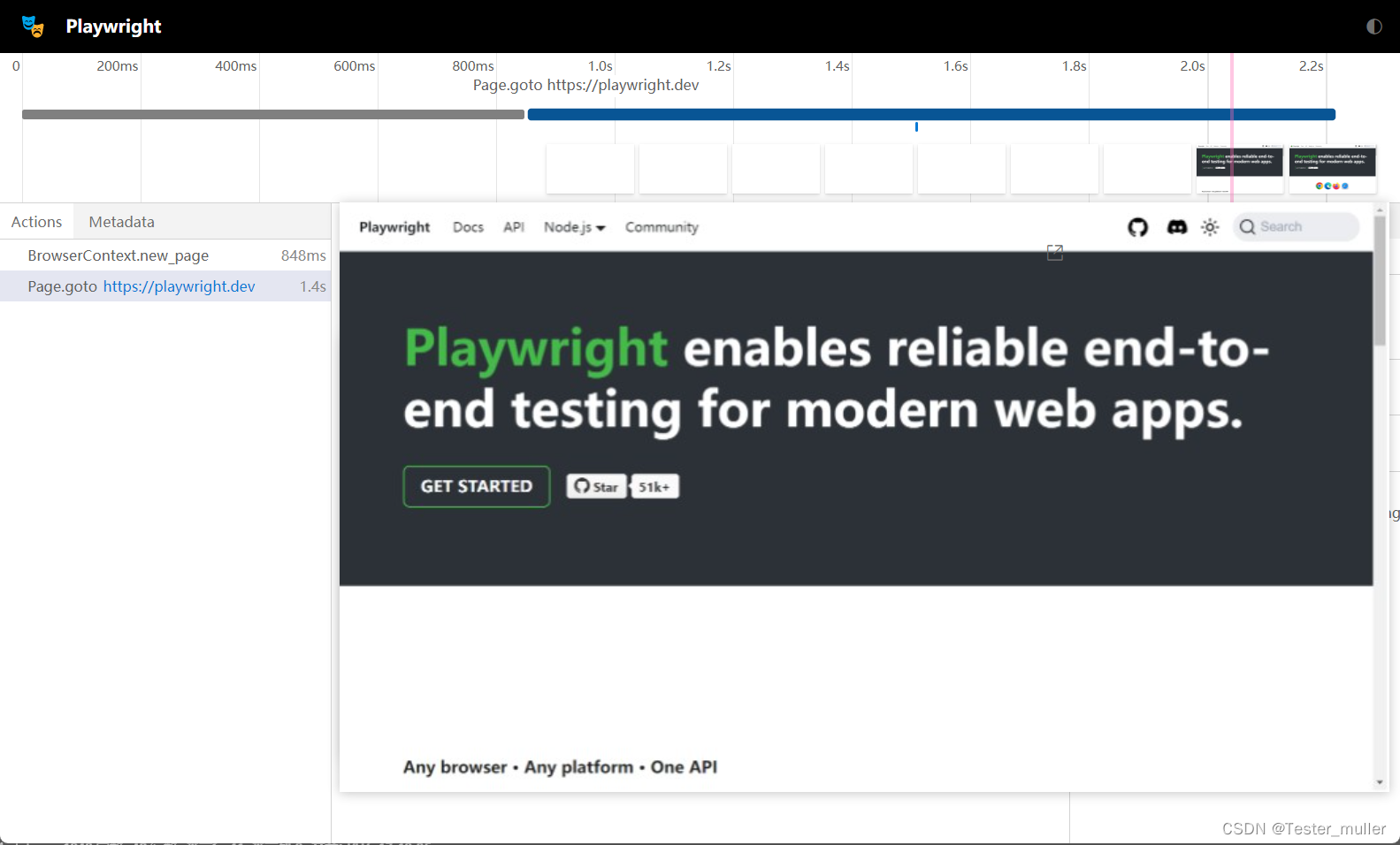
Task: Click the Playwright brand link in the snapshot navbar
Action: [394, 227]
